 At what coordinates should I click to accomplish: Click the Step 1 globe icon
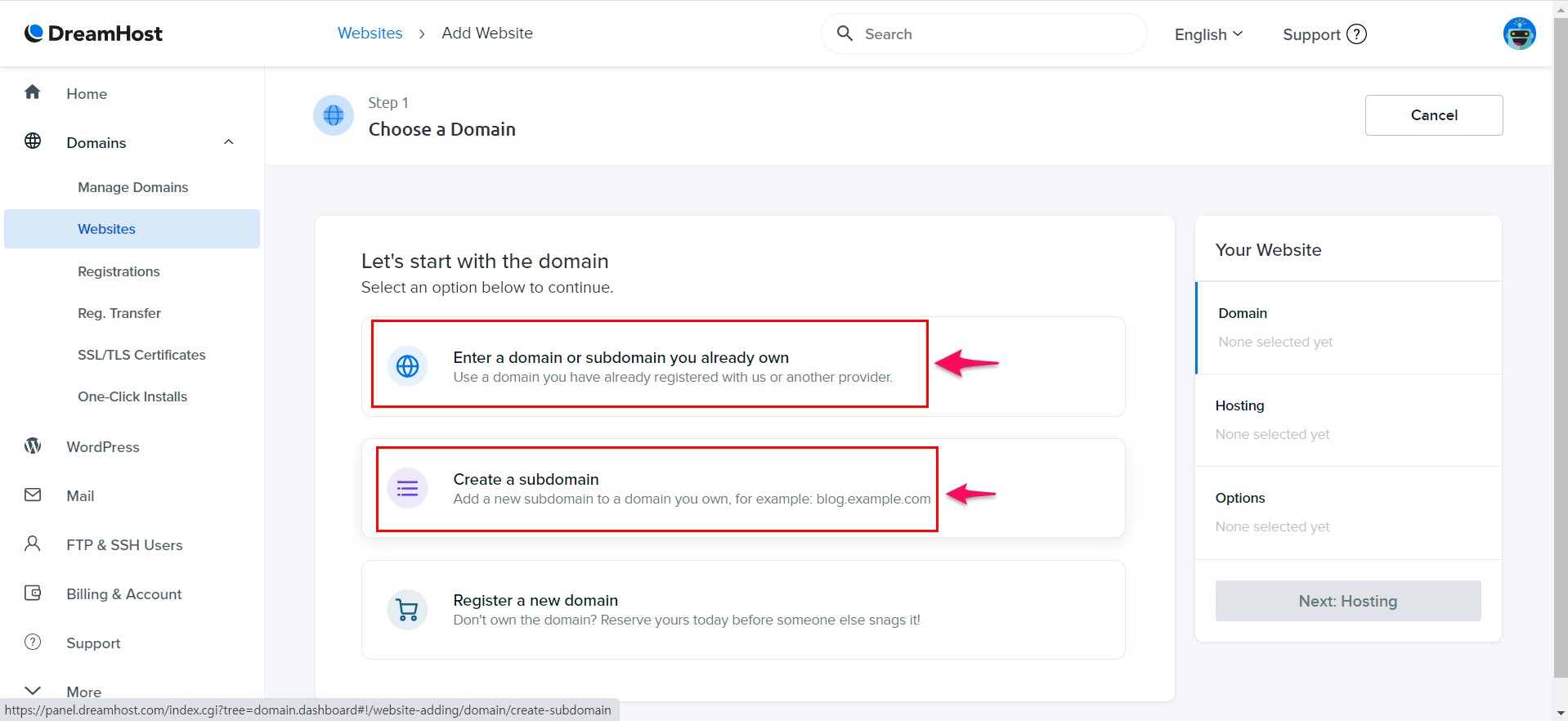pos(334,115)
